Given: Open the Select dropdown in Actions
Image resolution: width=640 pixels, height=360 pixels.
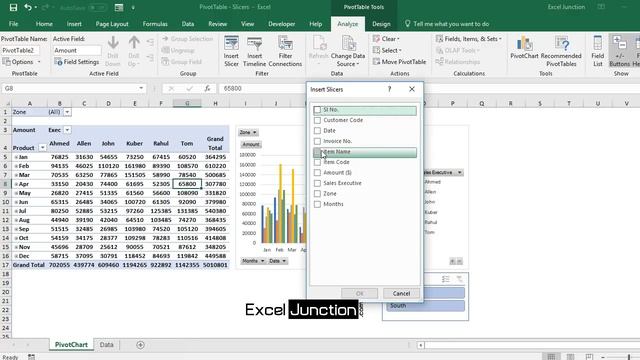Looking at the screenshot, I should point(387,50).
